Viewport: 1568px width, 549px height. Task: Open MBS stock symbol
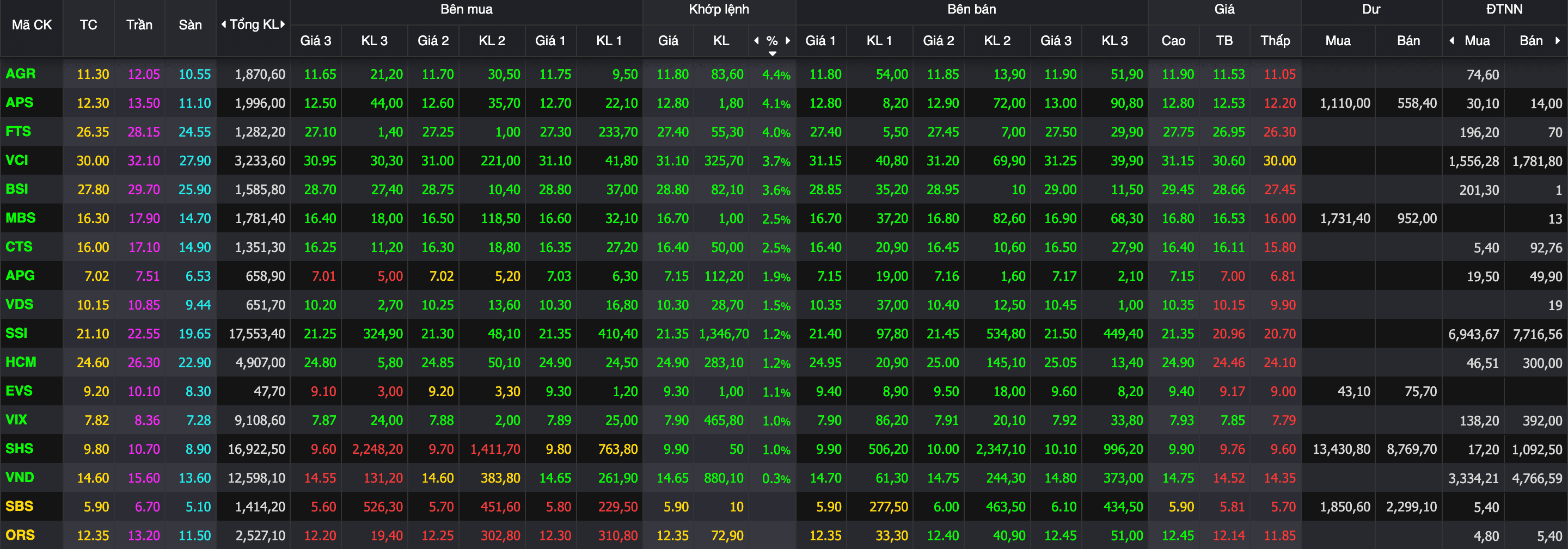tap(21, 218)
